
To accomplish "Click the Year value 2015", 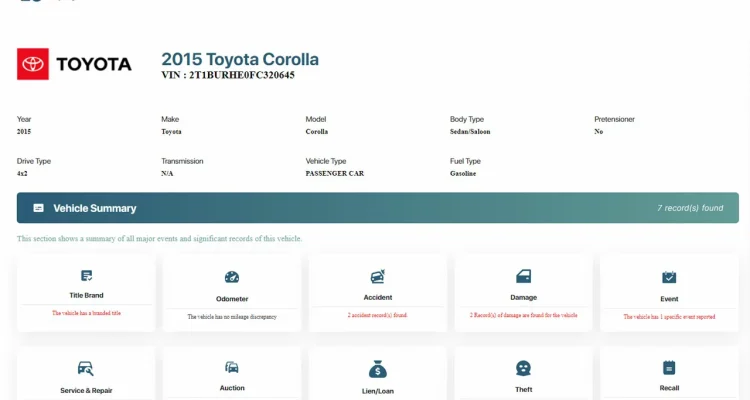I will coord(24,132).
